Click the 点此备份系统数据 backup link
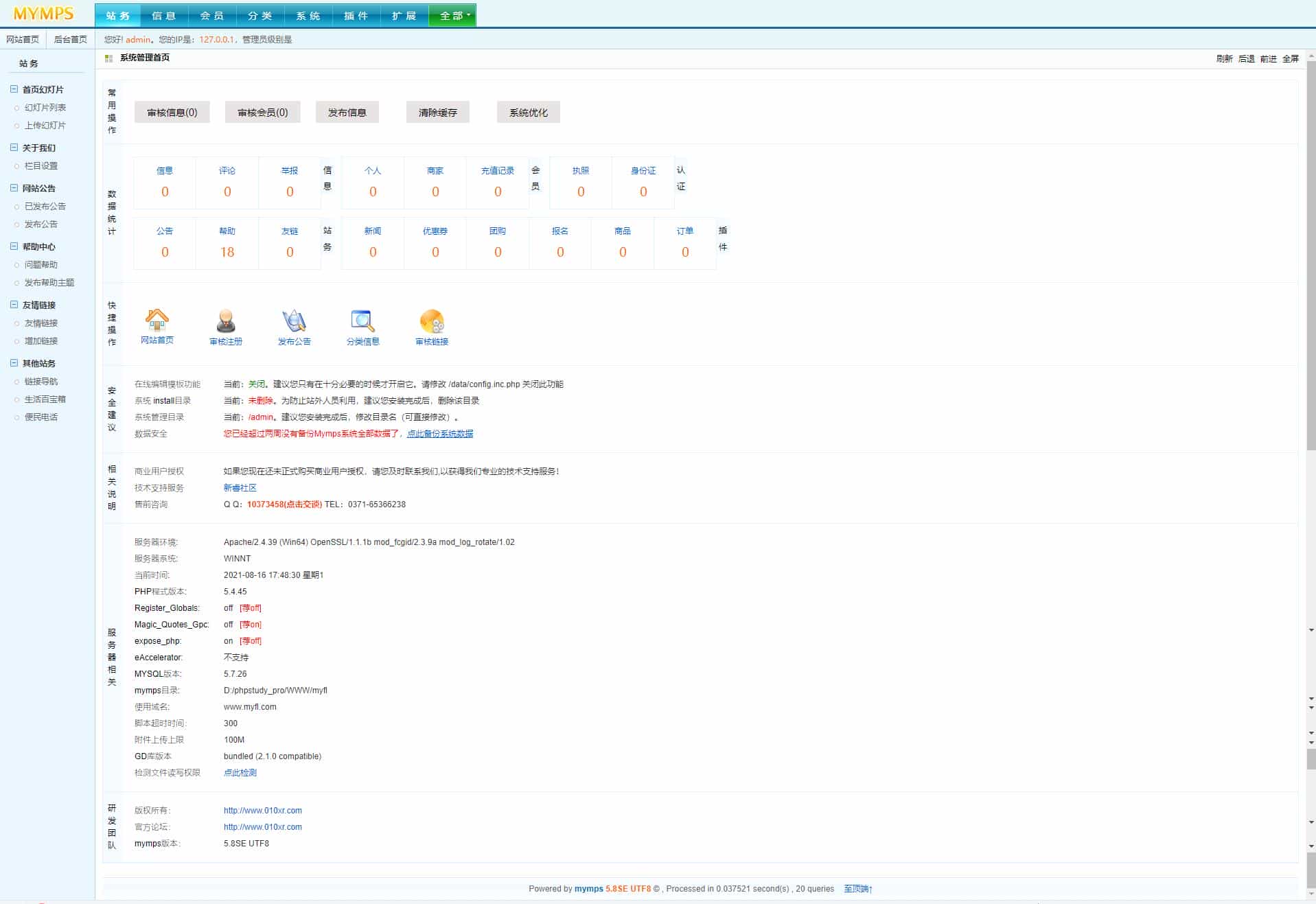 pos(440,434)
